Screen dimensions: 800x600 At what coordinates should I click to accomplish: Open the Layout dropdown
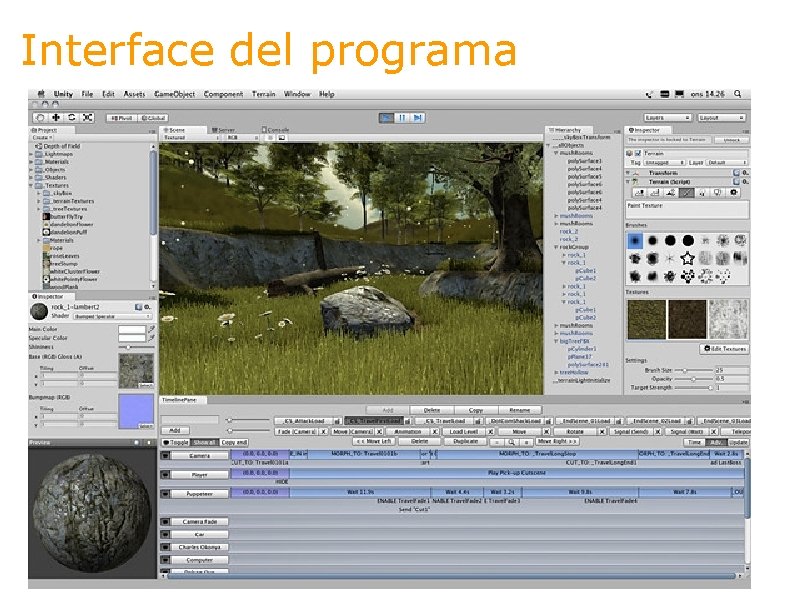click(x=721, y=118)
